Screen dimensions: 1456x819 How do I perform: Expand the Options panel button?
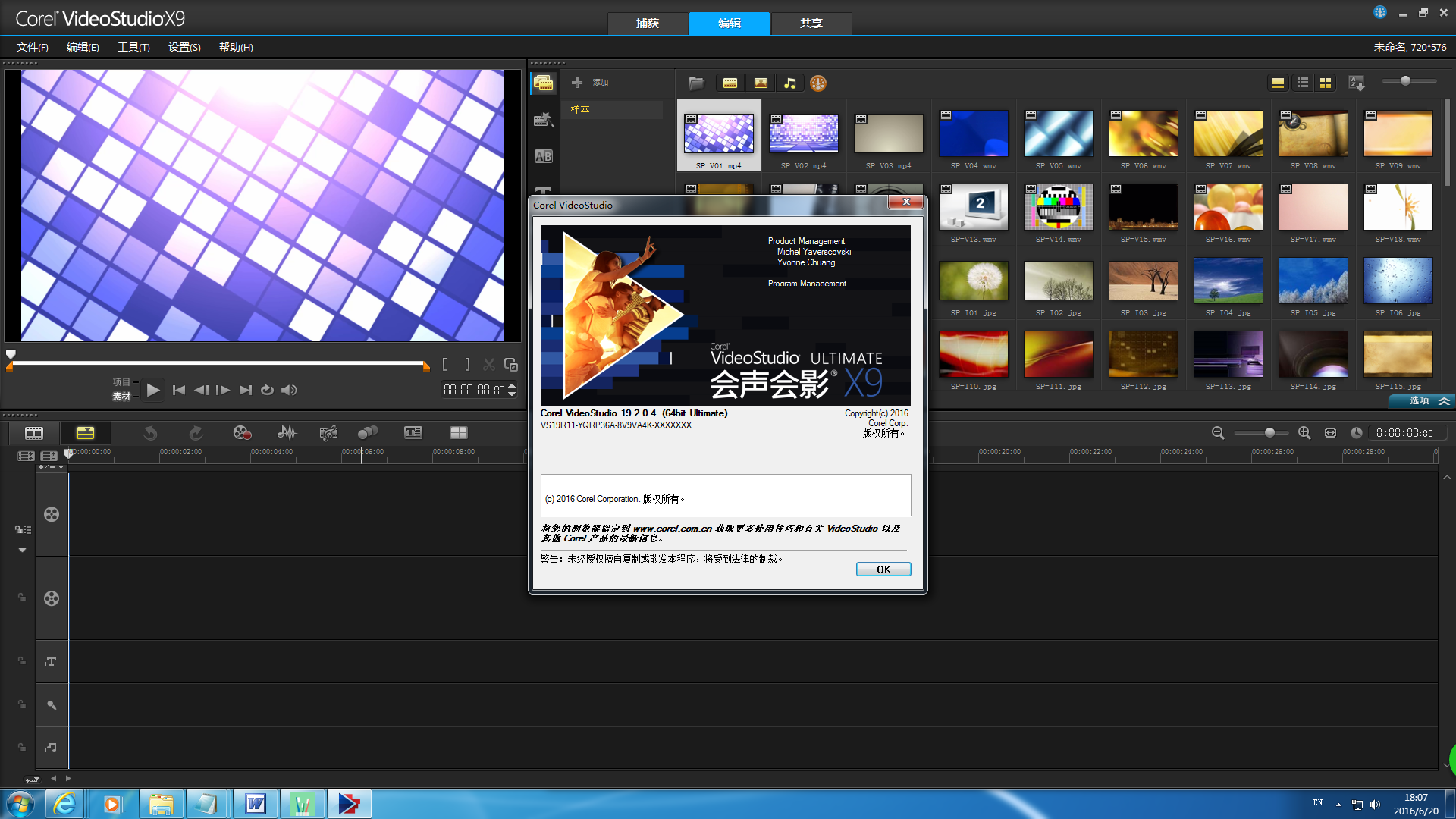pos(1421,400)
